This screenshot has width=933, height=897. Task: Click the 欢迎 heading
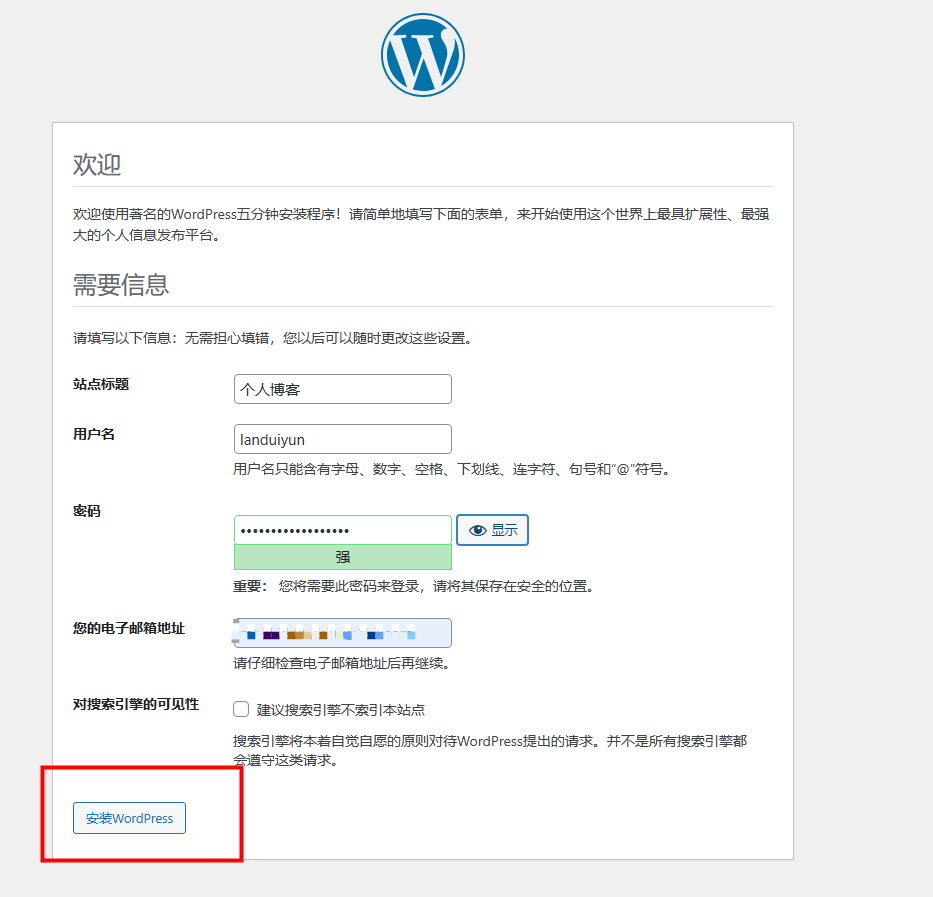97,164
